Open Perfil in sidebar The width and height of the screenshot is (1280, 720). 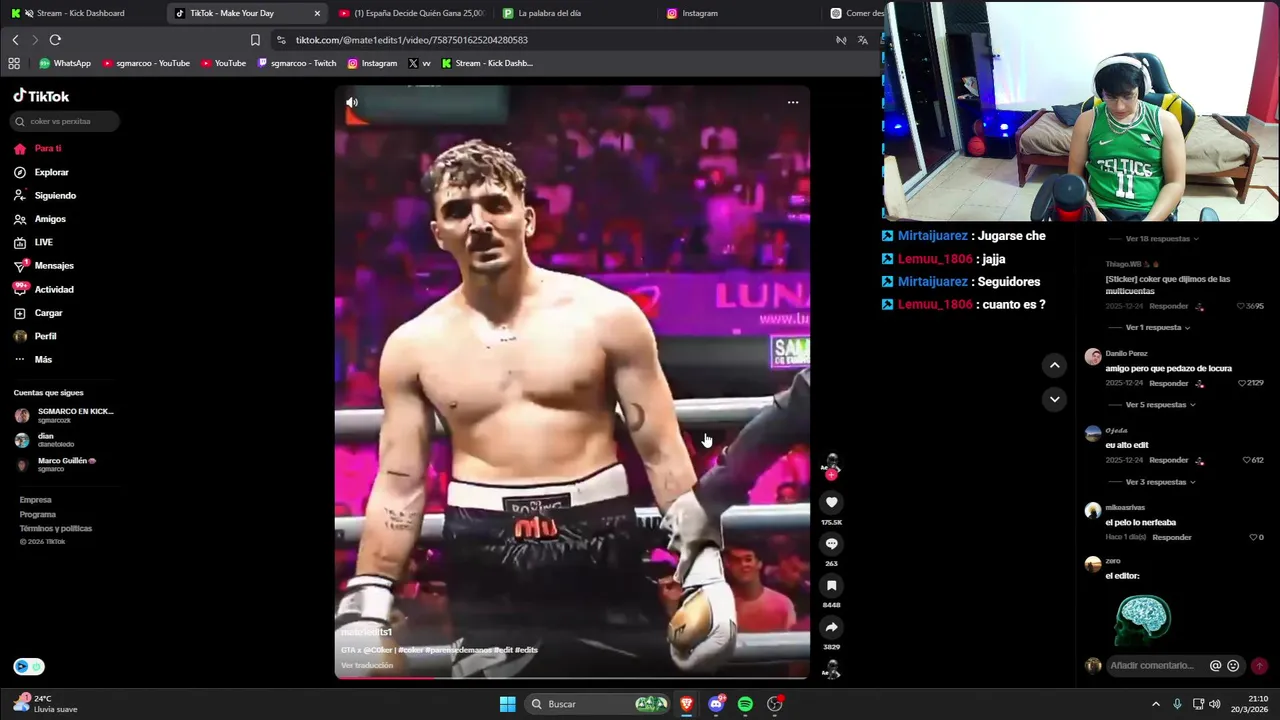pos(36,337)
